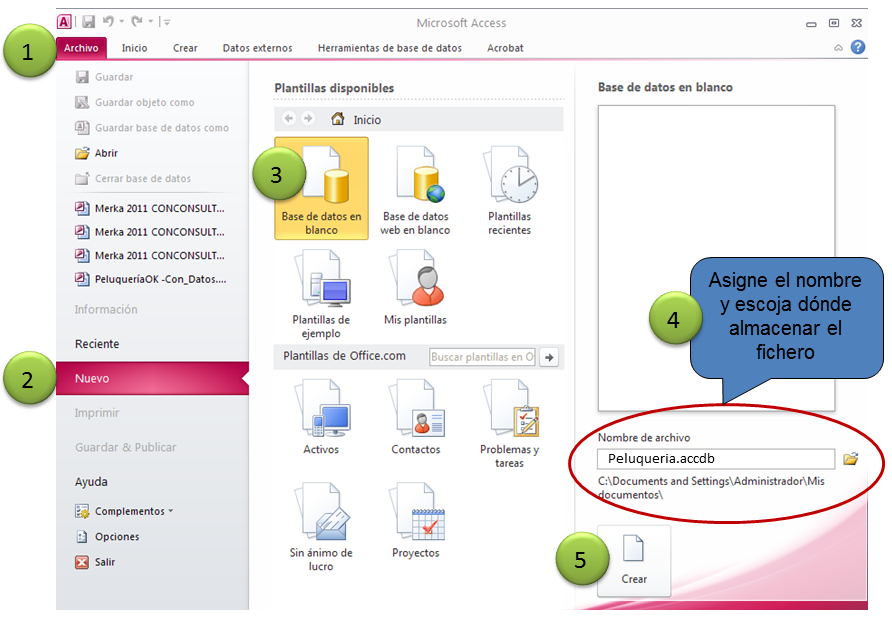Choose the Proyectos template category
Viewport: 892px width, 620px height.
tap(416, 520)
